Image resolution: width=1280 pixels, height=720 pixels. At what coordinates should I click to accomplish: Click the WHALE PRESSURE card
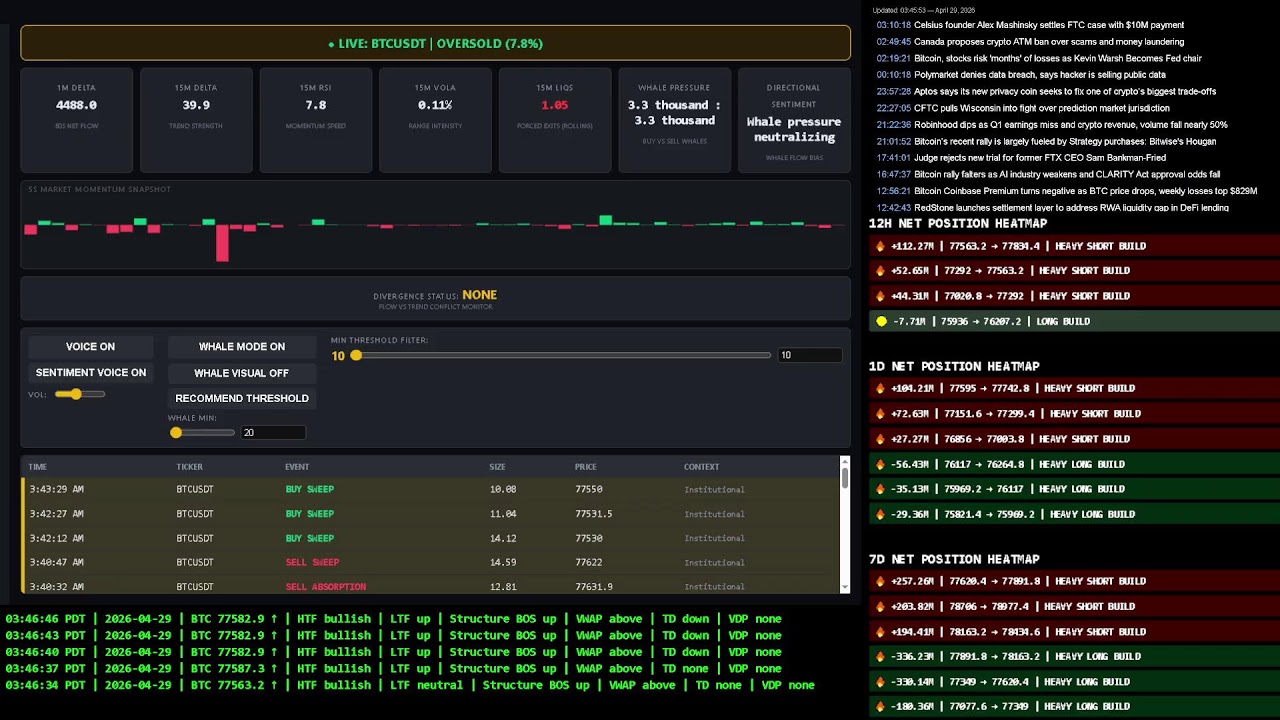pyautogui.click(x=674, y=121)
